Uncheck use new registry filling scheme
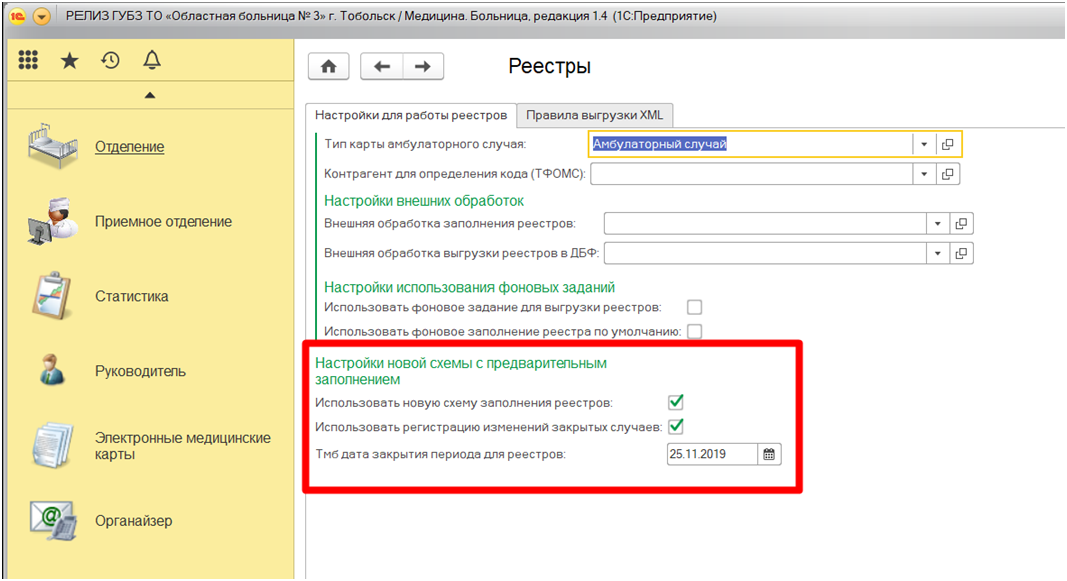Viewport: 1067px width, 581px height. click(x=676, y=402)
